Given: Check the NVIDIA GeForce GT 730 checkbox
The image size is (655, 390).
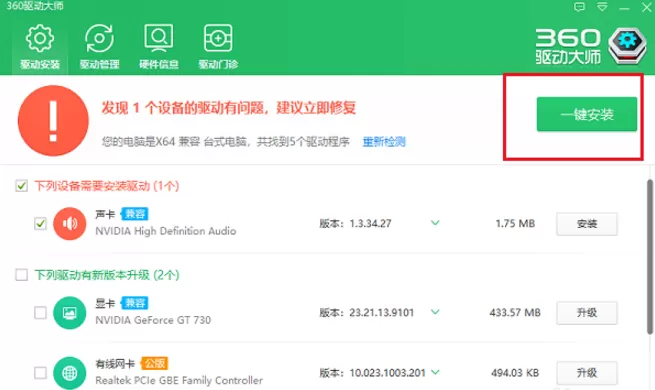Looking at the screenshot, I should click(x=40, y=312).
